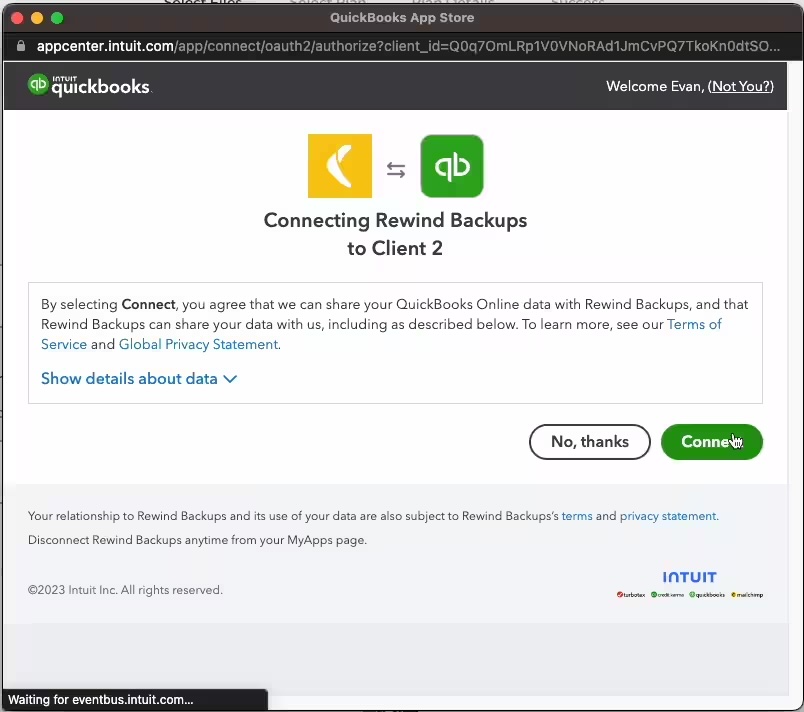
Task: Click the green QuickBooks app icon
Action: pos(452,166)
